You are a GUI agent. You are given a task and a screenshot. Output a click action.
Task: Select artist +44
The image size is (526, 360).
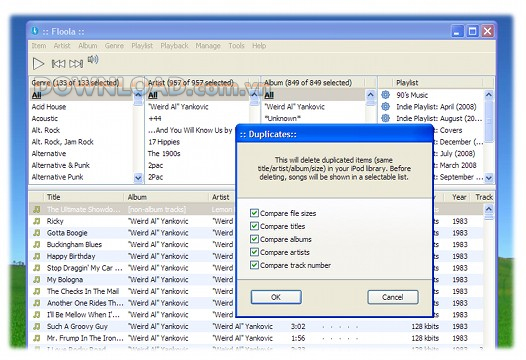click(x=155, y=118)
